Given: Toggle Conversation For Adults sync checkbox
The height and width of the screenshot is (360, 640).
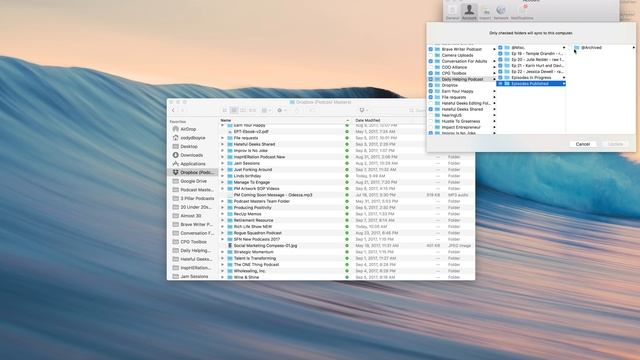Looking at the screenshot, I should (431, 61).
